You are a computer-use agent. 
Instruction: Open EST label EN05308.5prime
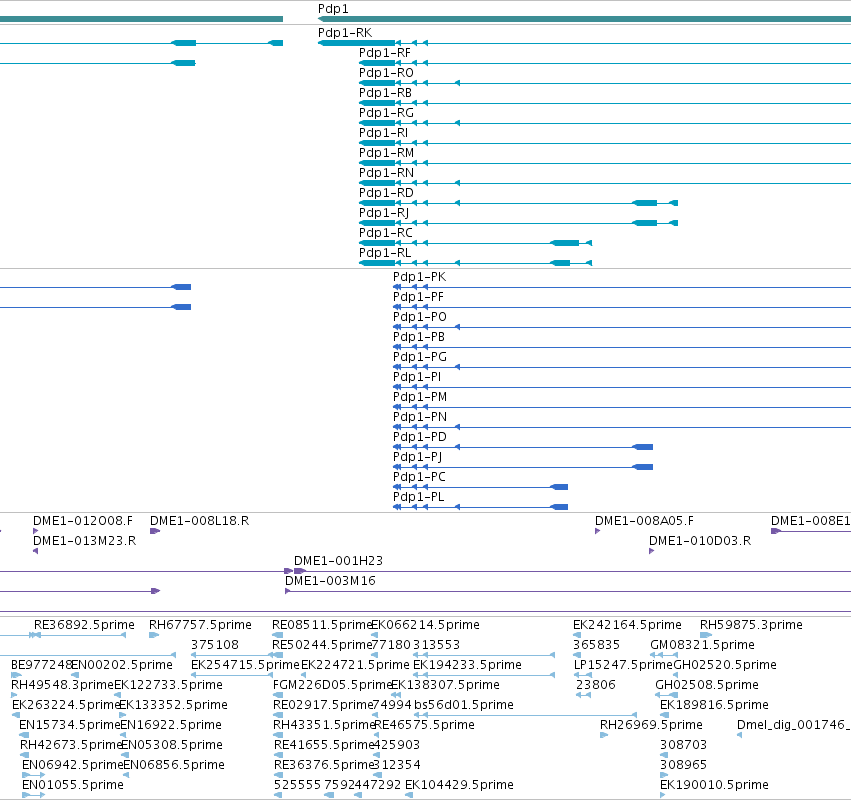point(172,745)
